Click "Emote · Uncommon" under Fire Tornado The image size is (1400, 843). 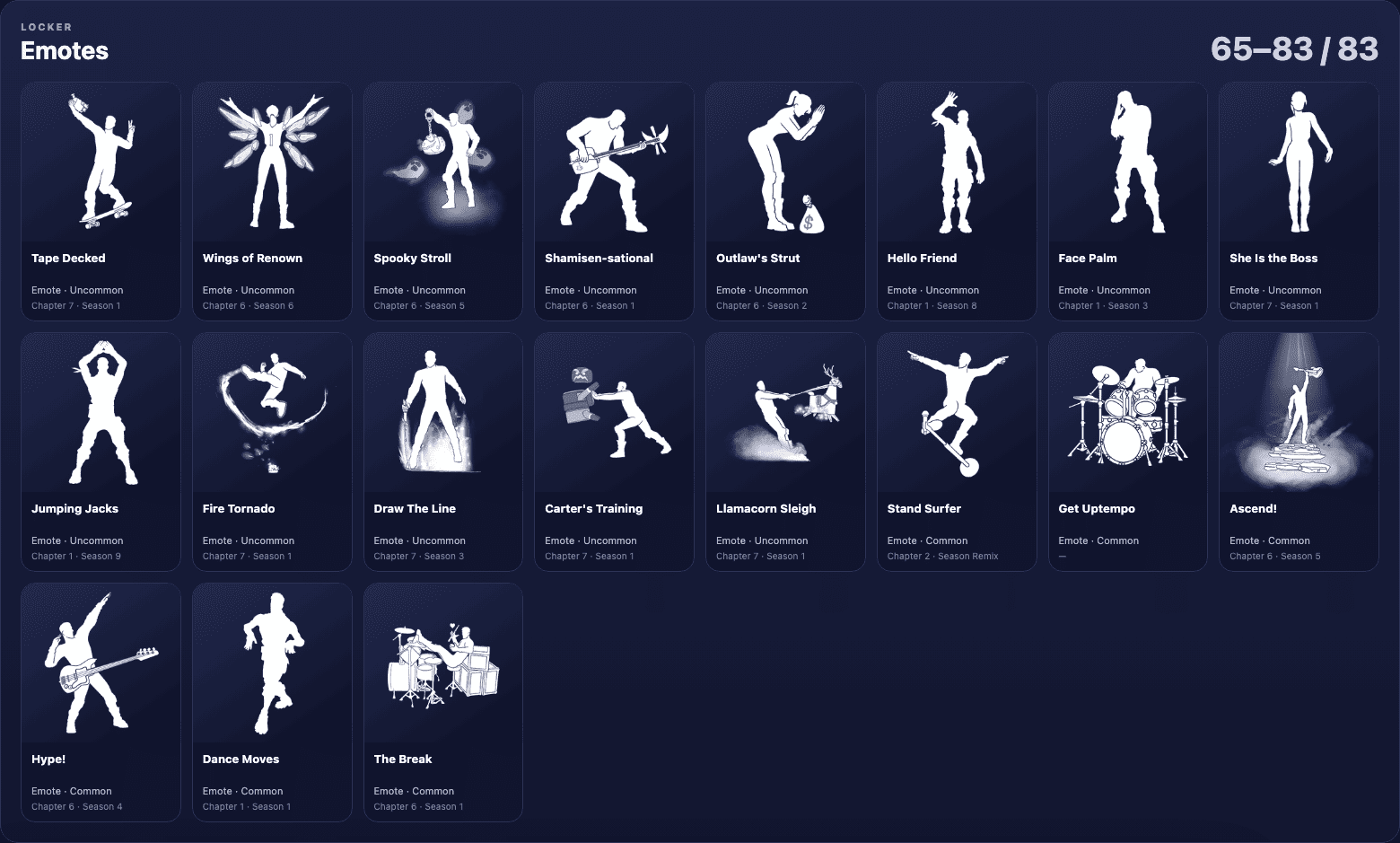click(x=249, y=541)
